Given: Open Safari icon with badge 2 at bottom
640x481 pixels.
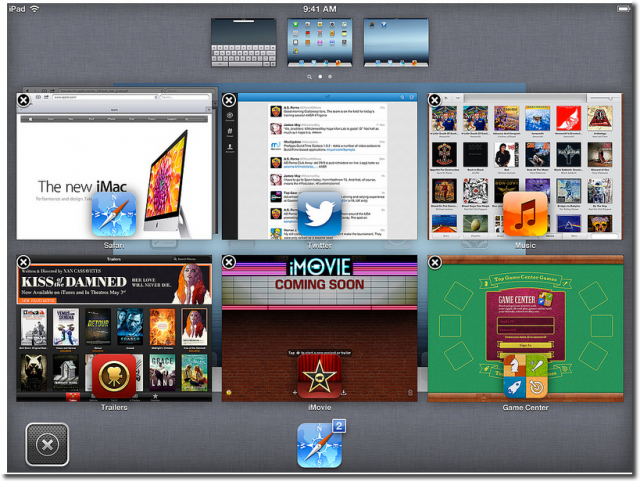Looking at the screenshot, I should click(x=320, y=445).
